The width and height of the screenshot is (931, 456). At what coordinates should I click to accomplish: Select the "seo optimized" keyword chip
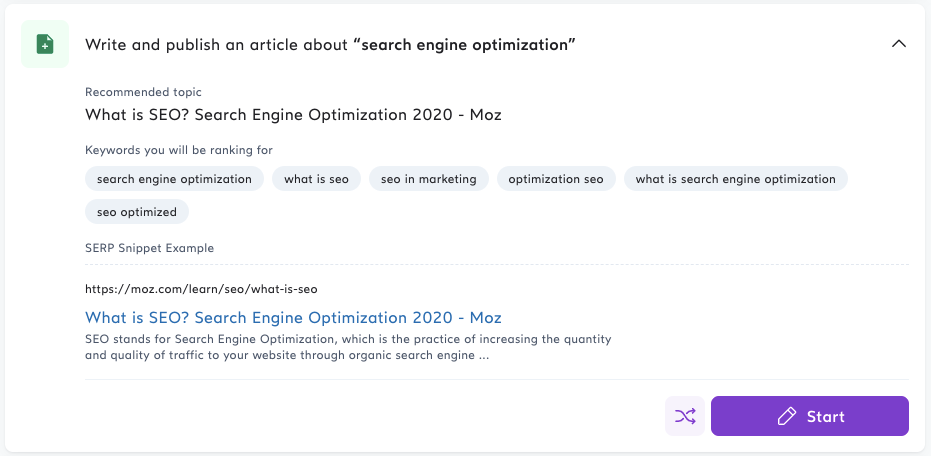(x=137, y=212)
